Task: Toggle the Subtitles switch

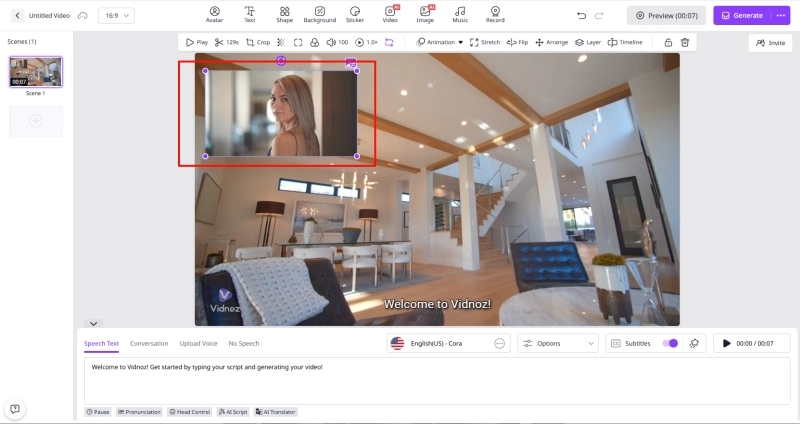Action: [x=670, y=343]
